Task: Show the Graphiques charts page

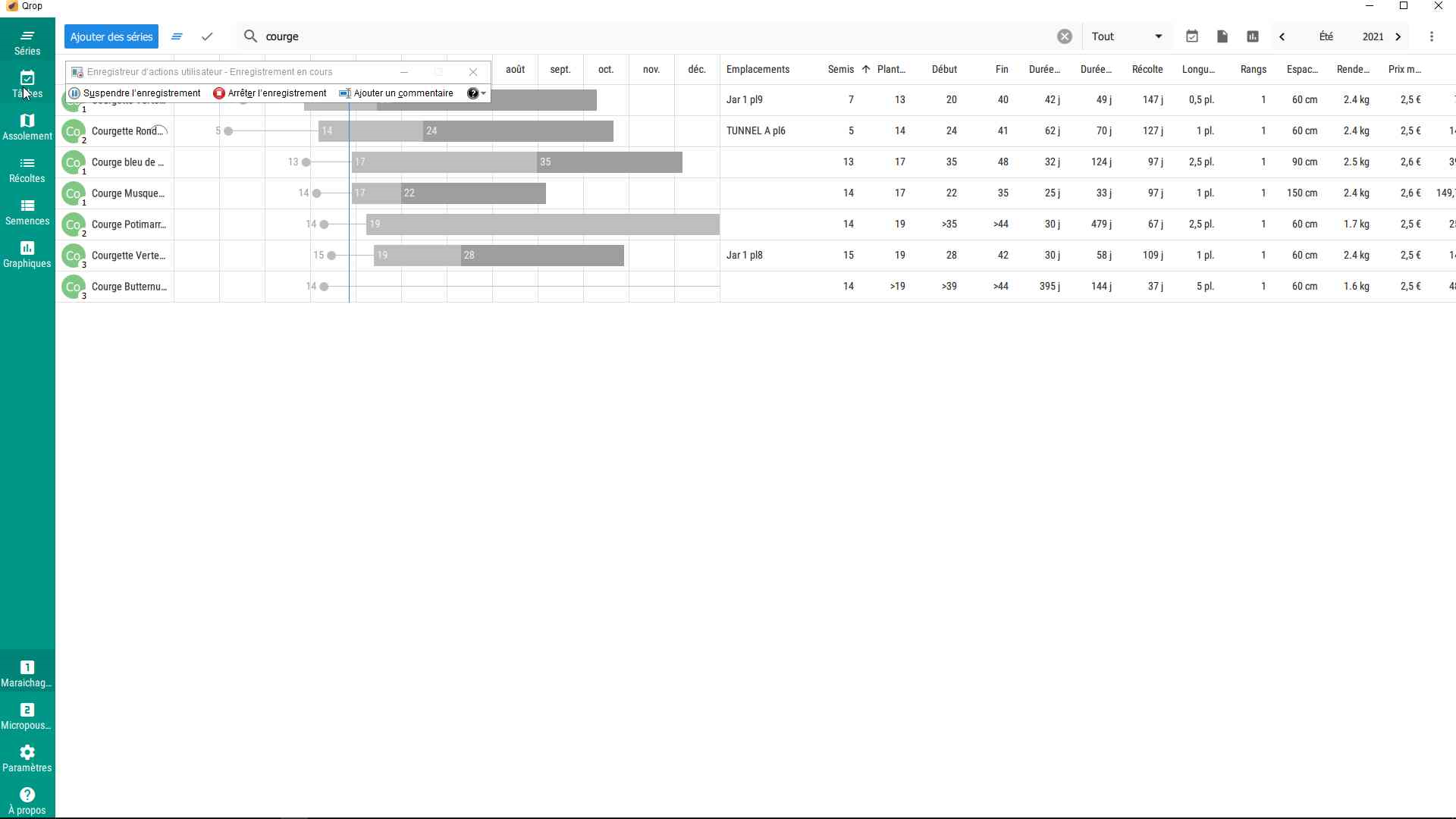Action: (27, 255)
